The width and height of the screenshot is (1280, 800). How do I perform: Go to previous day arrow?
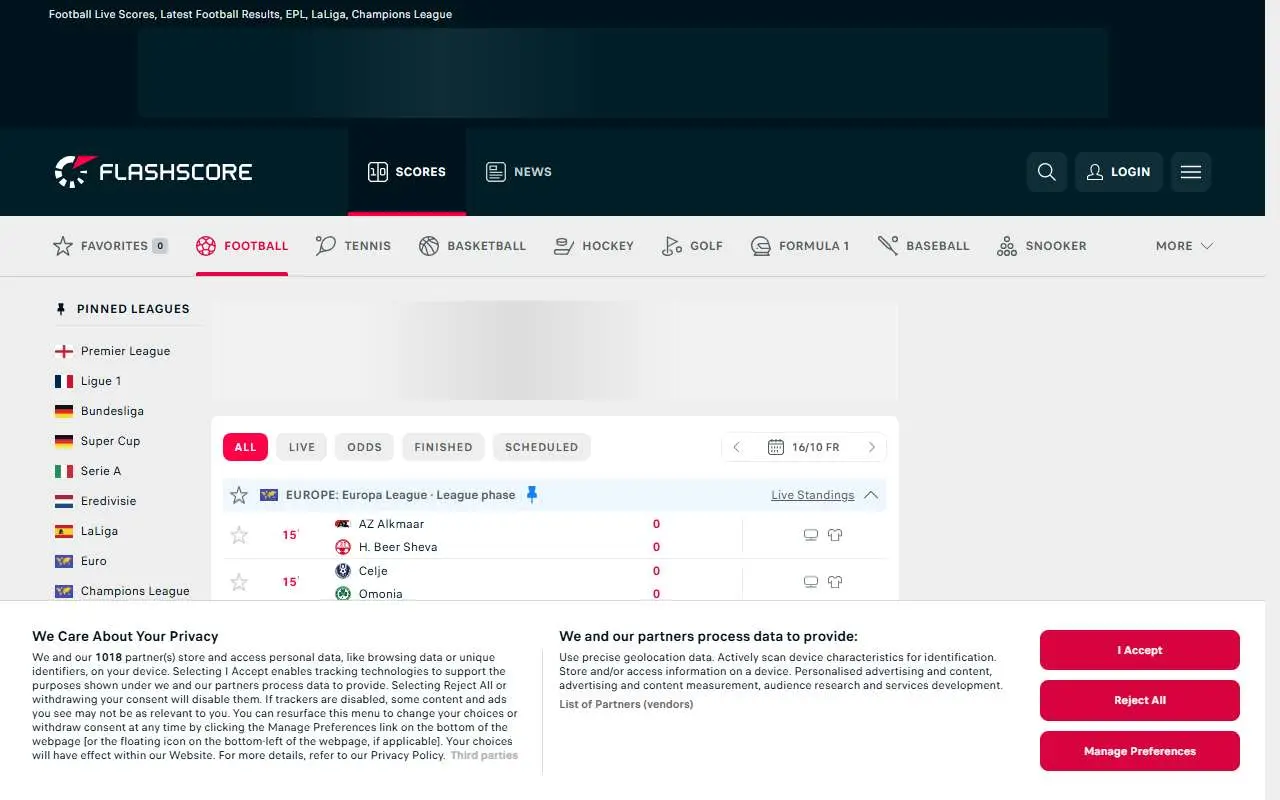pos(737,447)
